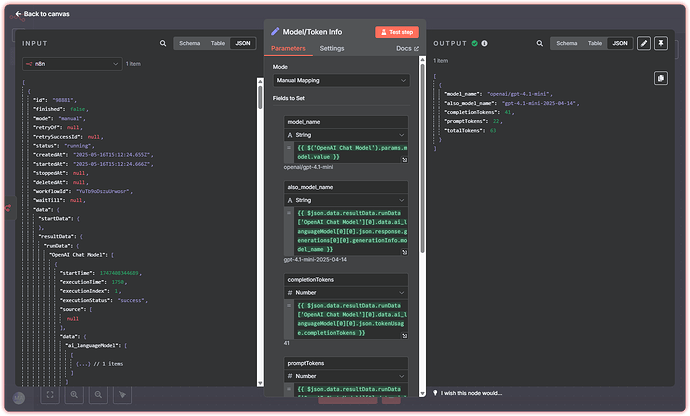Click the Test step button
The height and width of the screenshot is (416, 690).
click(x=396, y=32)
